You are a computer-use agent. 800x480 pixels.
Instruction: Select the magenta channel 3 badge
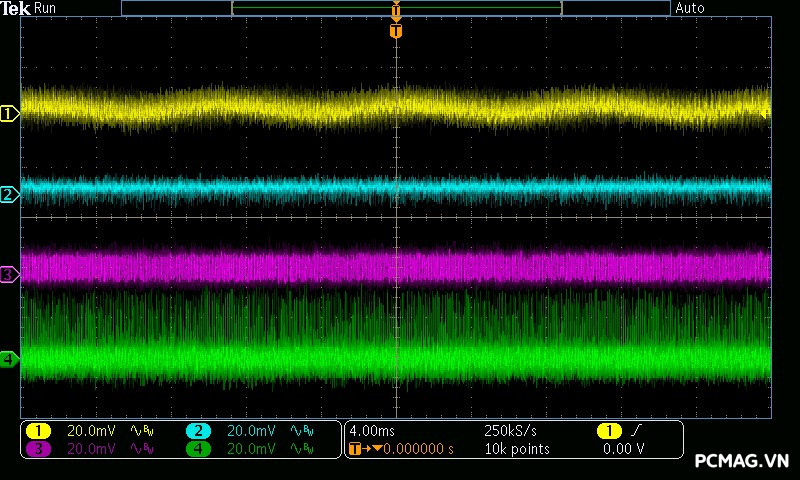[x=38, y=449]
